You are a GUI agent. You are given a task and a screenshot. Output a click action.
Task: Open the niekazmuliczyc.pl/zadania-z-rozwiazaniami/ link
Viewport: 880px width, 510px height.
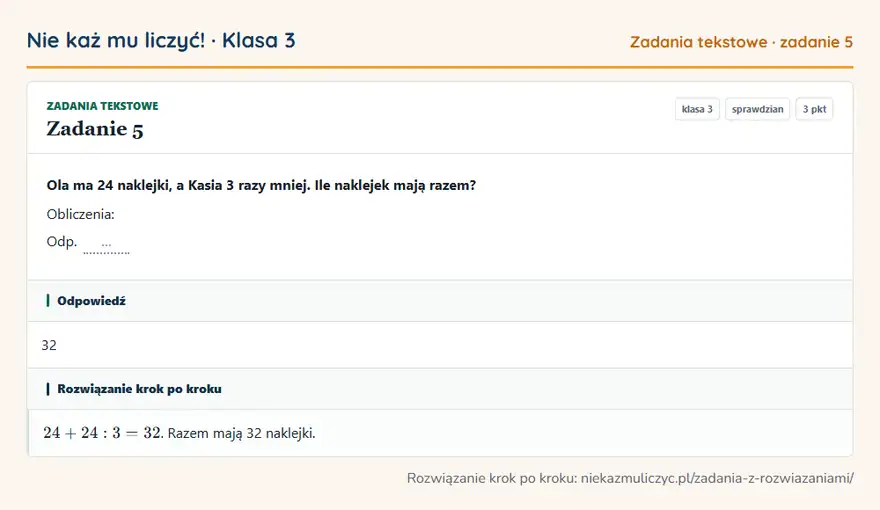717,478
